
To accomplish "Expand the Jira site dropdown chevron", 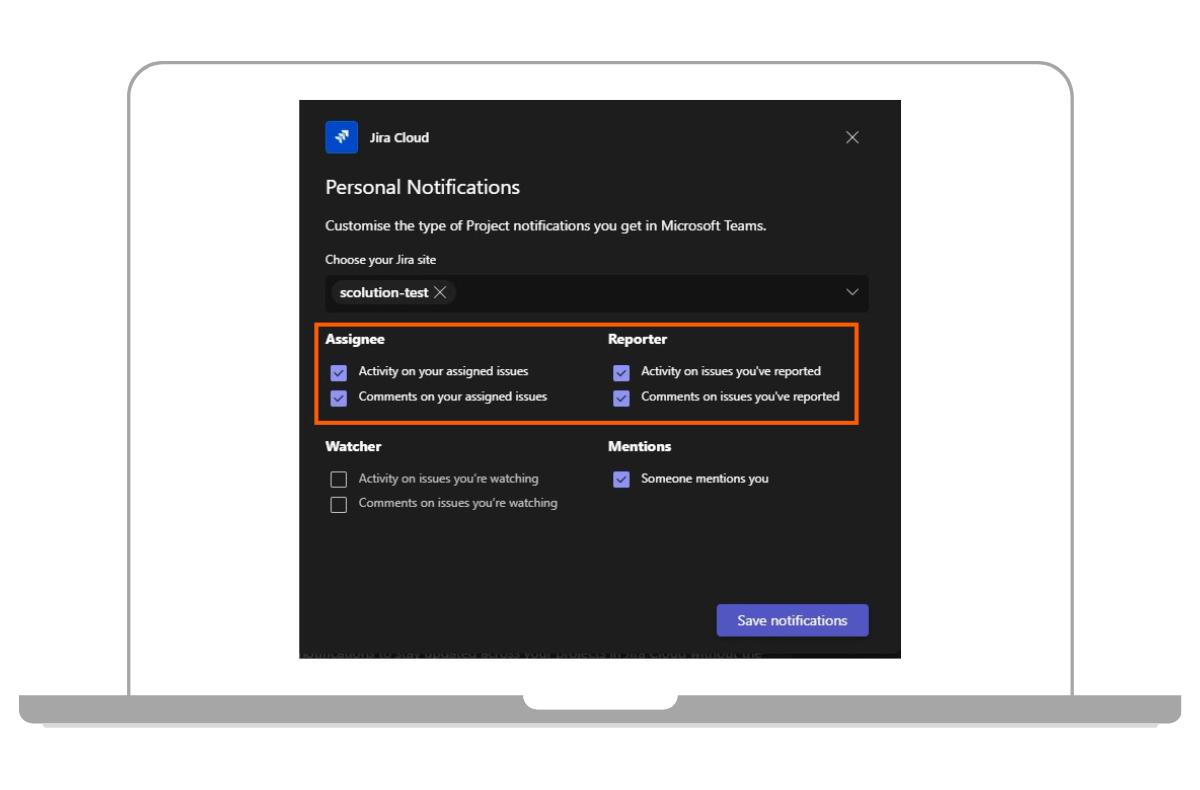I will (x=852, y=292).
